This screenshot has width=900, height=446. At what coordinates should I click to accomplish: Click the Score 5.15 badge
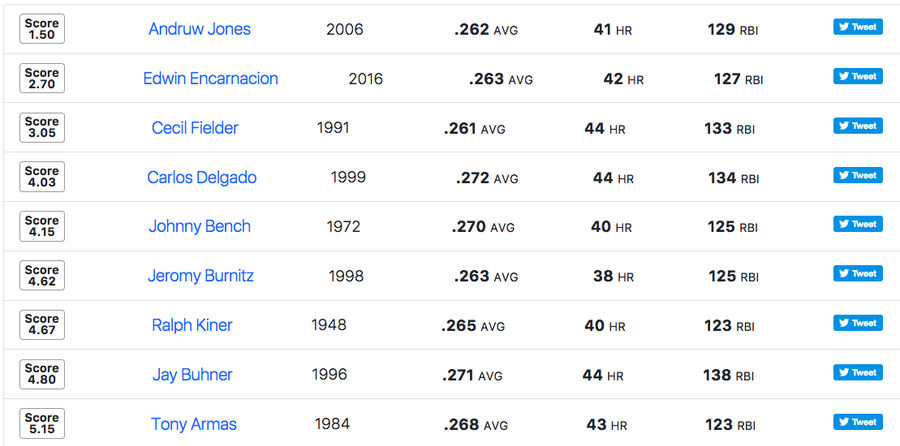coord(42,423)
